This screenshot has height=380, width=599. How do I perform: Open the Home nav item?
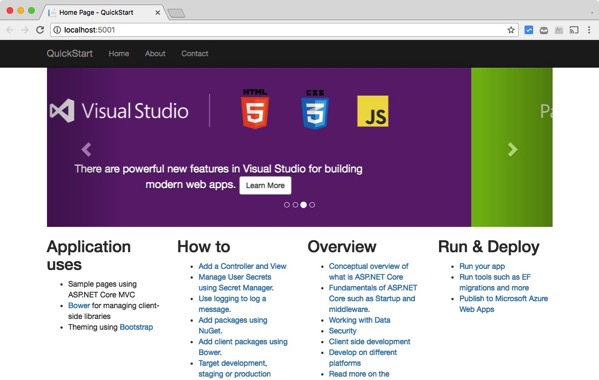point(119,53)
